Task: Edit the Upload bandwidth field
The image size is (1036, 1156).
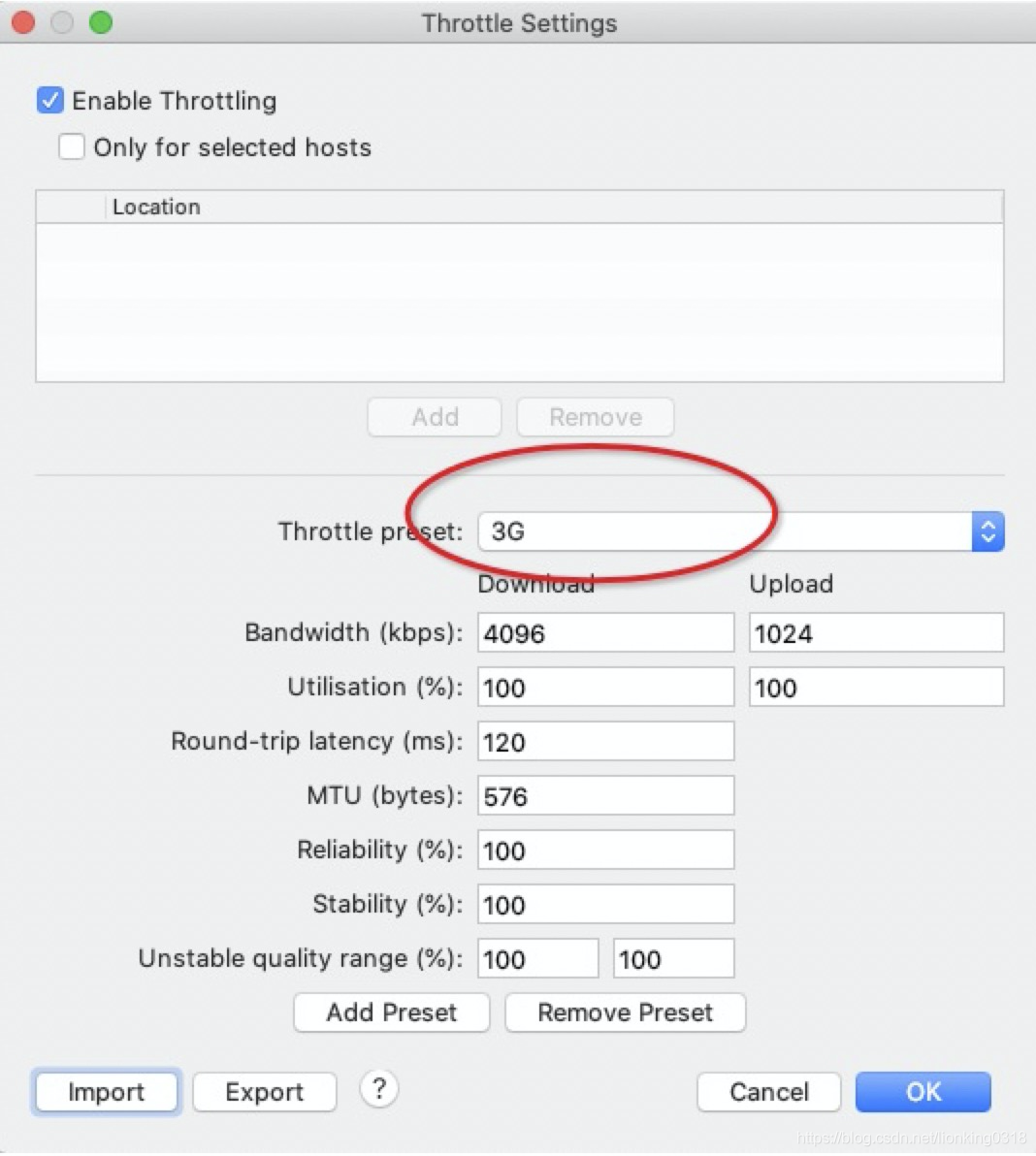Action: [x=876, y=633]
